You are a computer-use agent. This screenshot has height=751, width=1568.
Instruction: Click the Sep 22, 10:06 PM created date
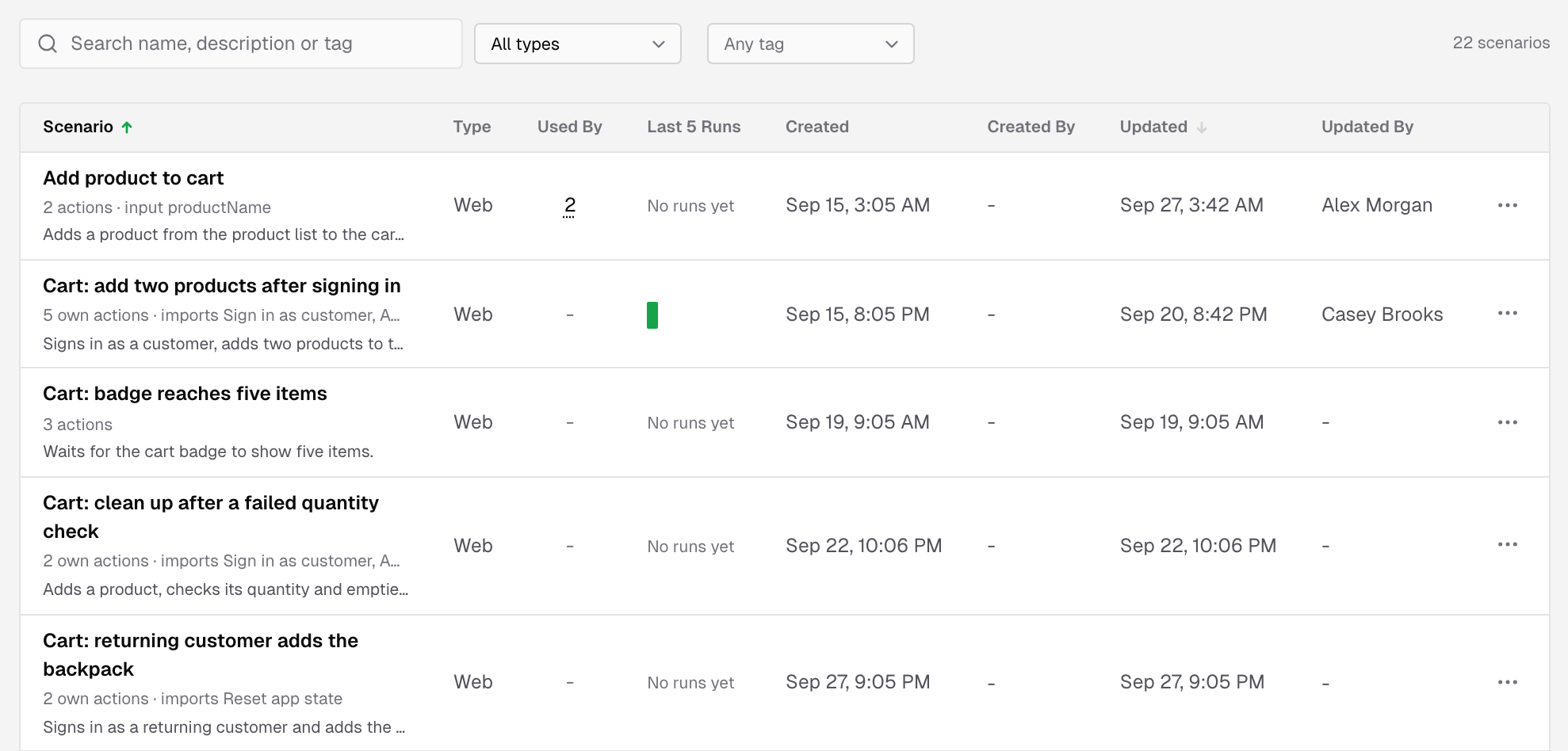863,546
